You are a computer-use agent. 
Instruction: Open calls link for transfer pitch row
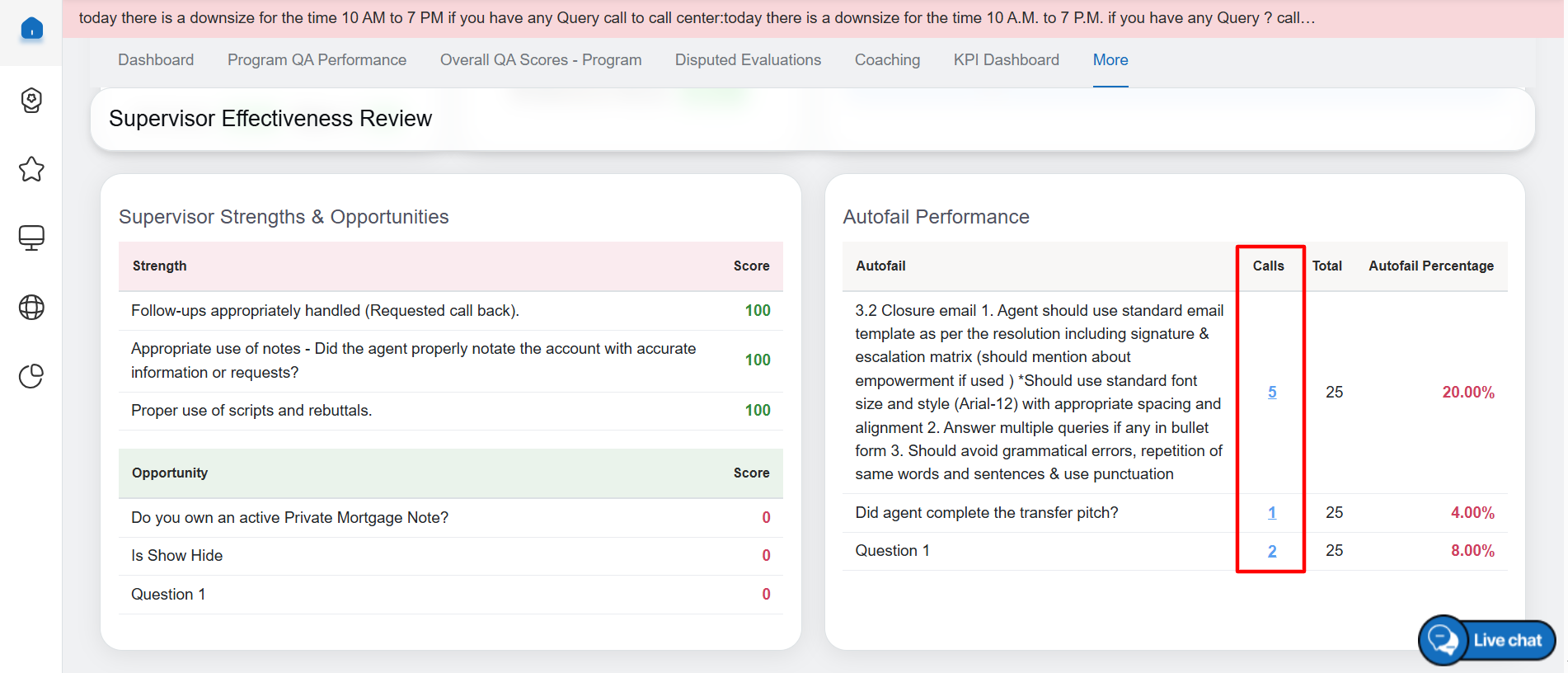(x=1272, y=513)
